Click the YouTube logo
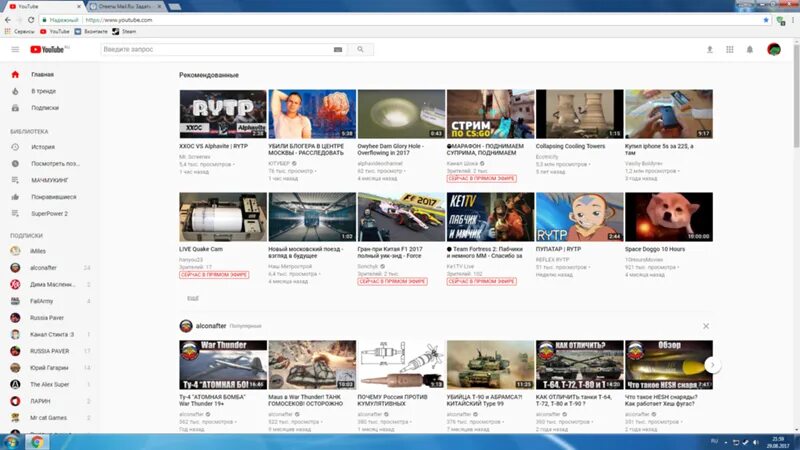The height and width of the screenshot is (450, 800). [x=49, y=49]
